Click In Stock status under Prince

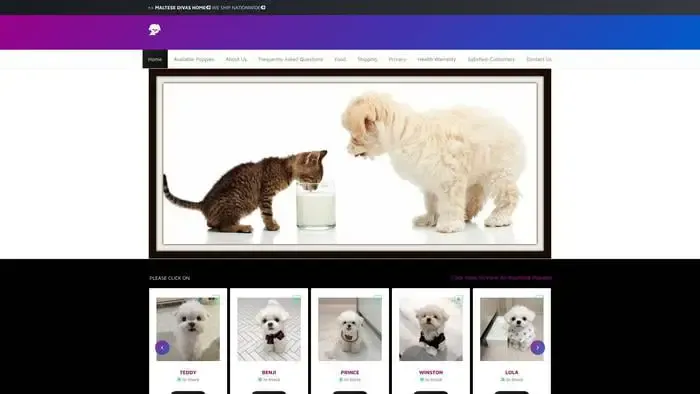point(350,380)
